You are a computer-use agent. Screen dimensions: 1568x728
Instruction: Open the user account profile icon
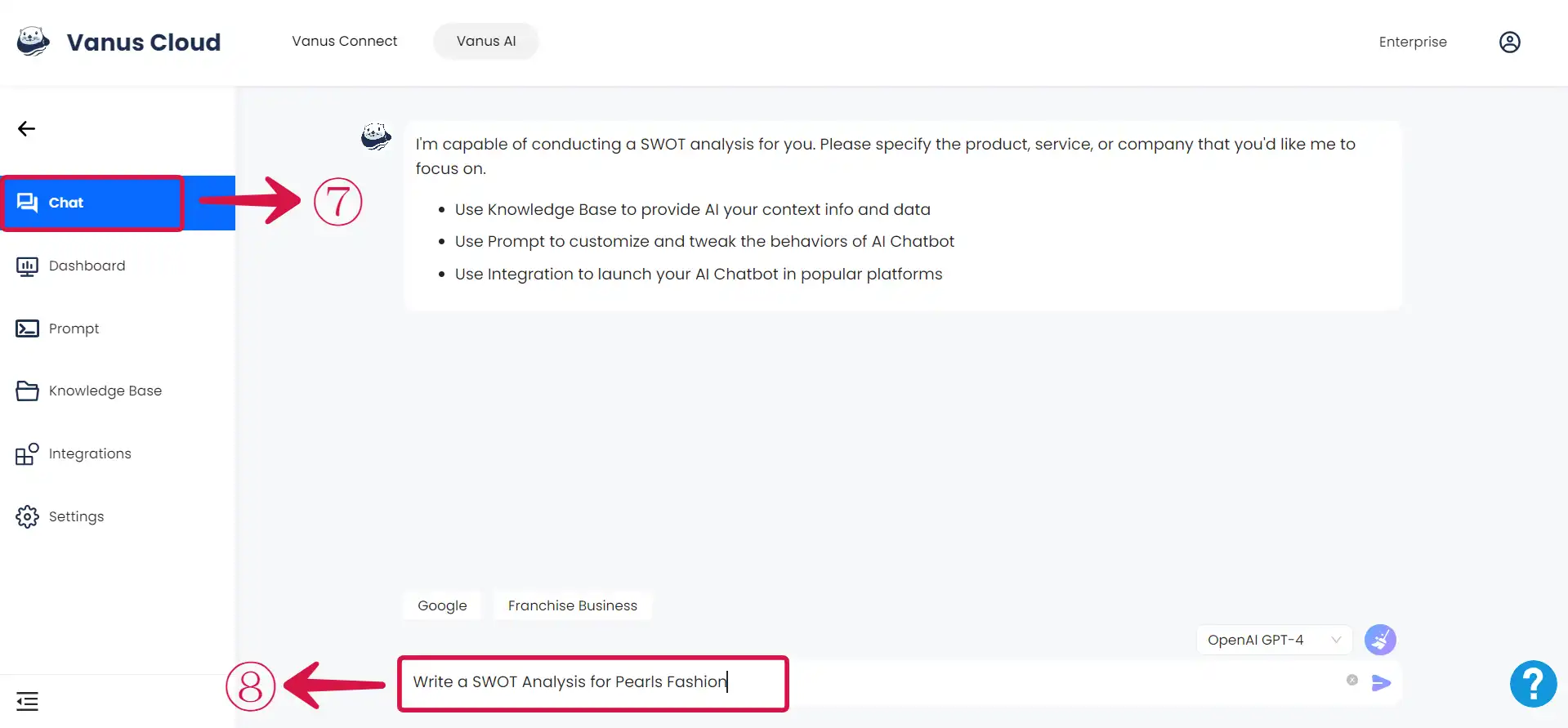pyautogui.click(x=1509, y=42)
